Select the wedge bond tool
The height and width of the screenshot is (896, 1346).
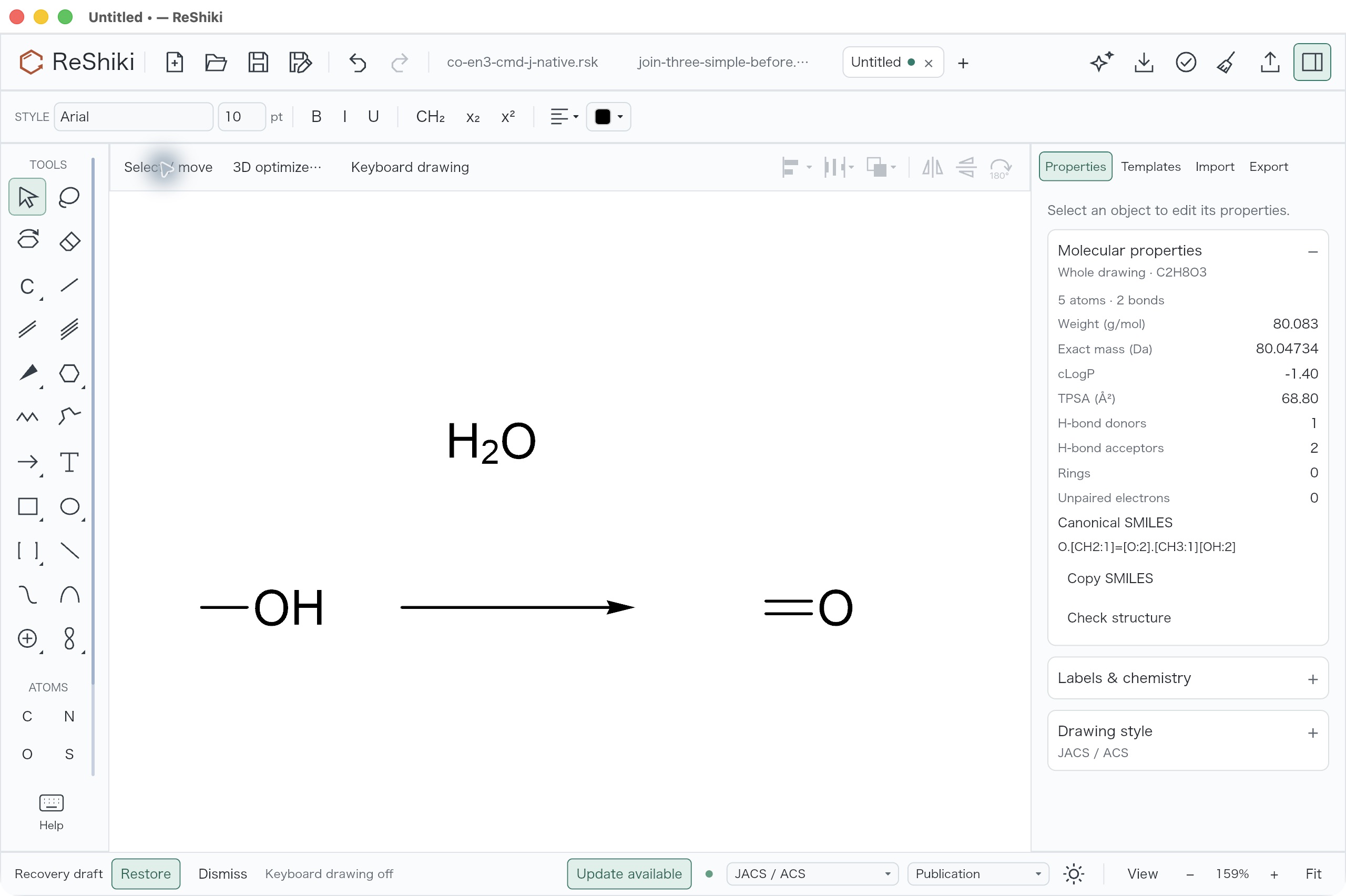click(x=27, y=373)
